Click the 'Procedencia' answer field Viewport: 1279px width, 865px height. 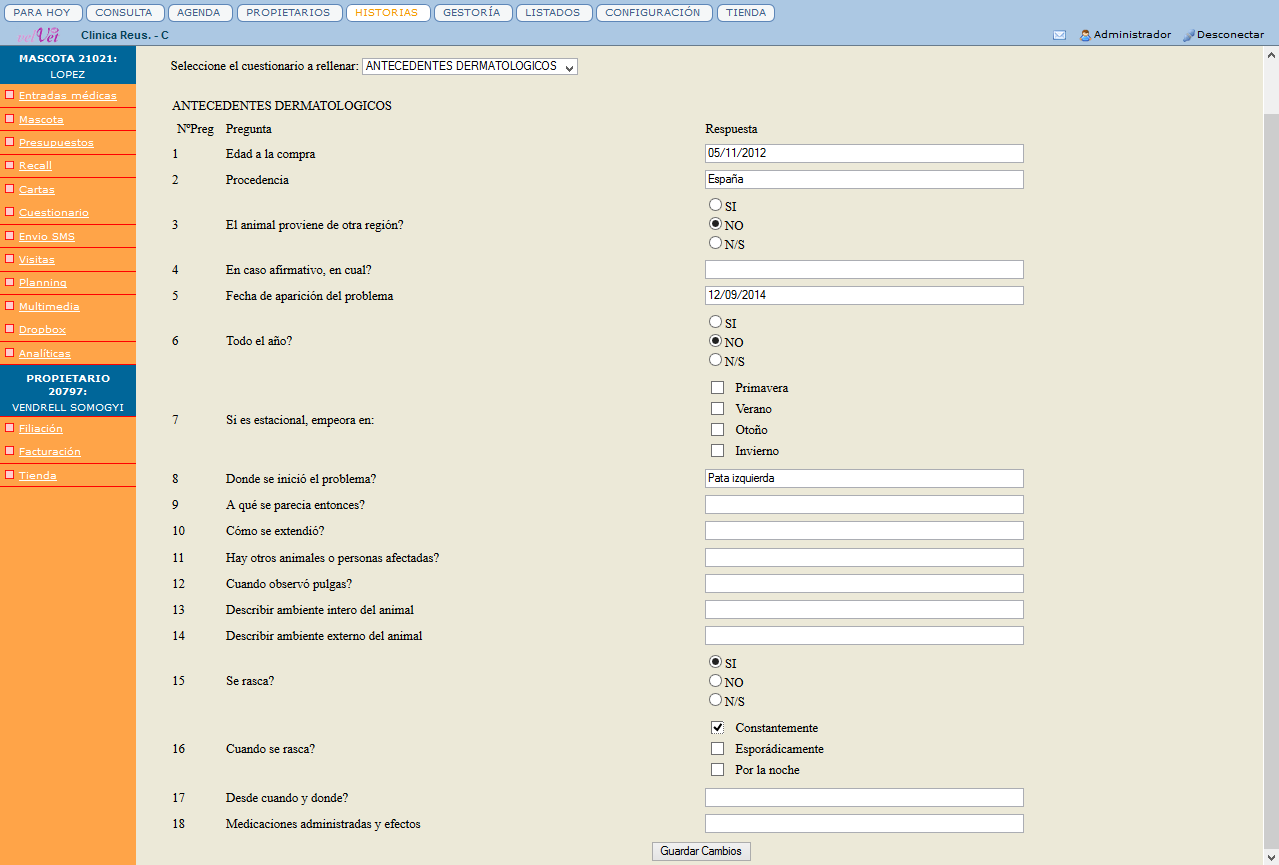coord(864,179)
